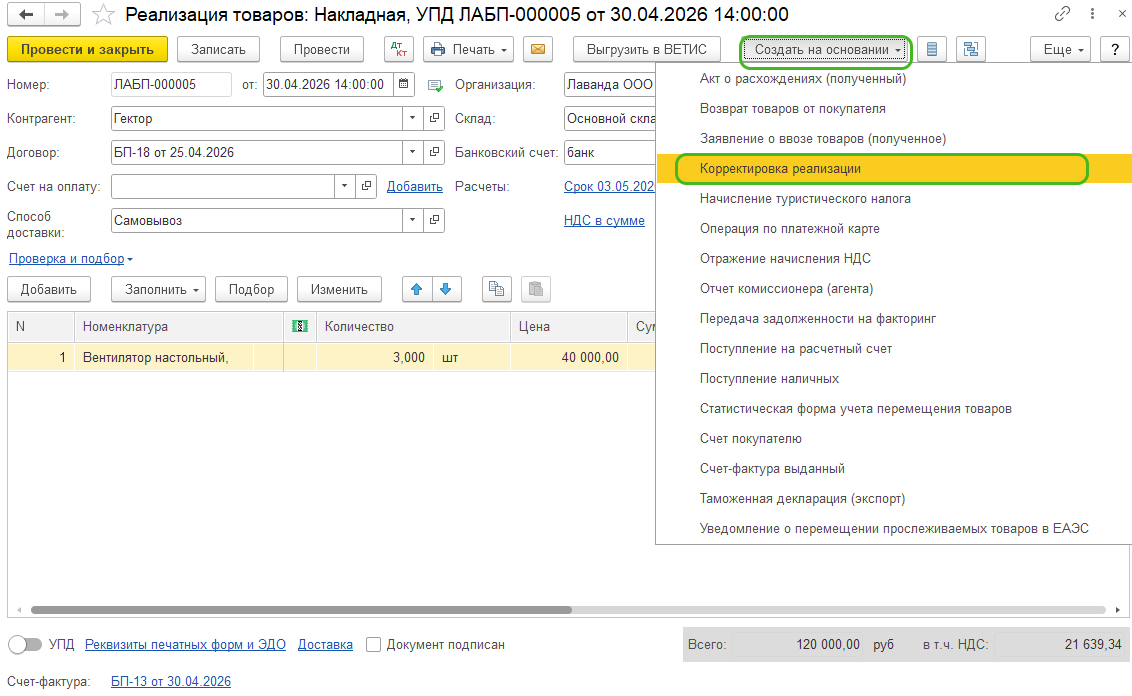Click Выгрузить в ВЕТИС button
This screenshot has height=696, width=1132.
[x=647, y=49]
